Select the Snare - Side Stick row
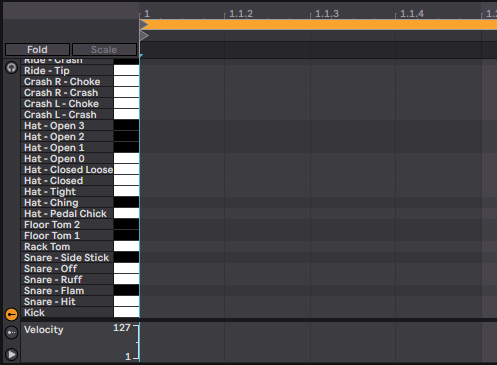The height and width of the screenshot is (365, 497). click(67, 258)
